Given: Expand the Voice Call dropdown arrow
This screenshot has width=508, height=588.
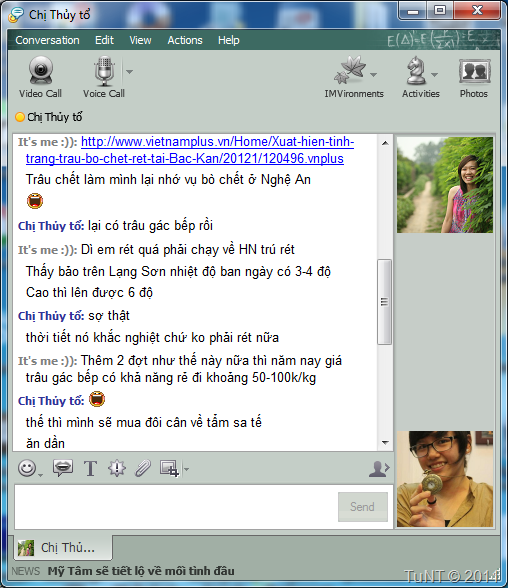Looking at the screenshot, I should point(129,71).
